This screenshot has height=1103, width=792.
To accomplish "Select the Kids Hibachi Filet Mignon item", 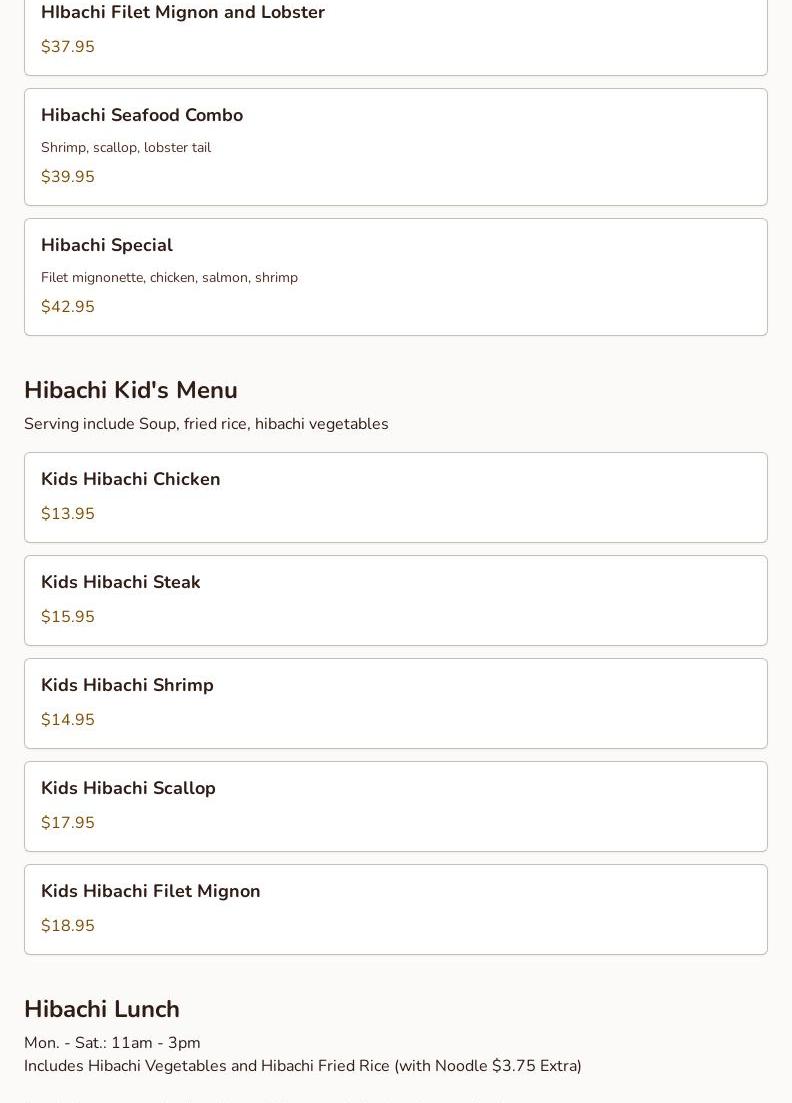I will 151,892.
